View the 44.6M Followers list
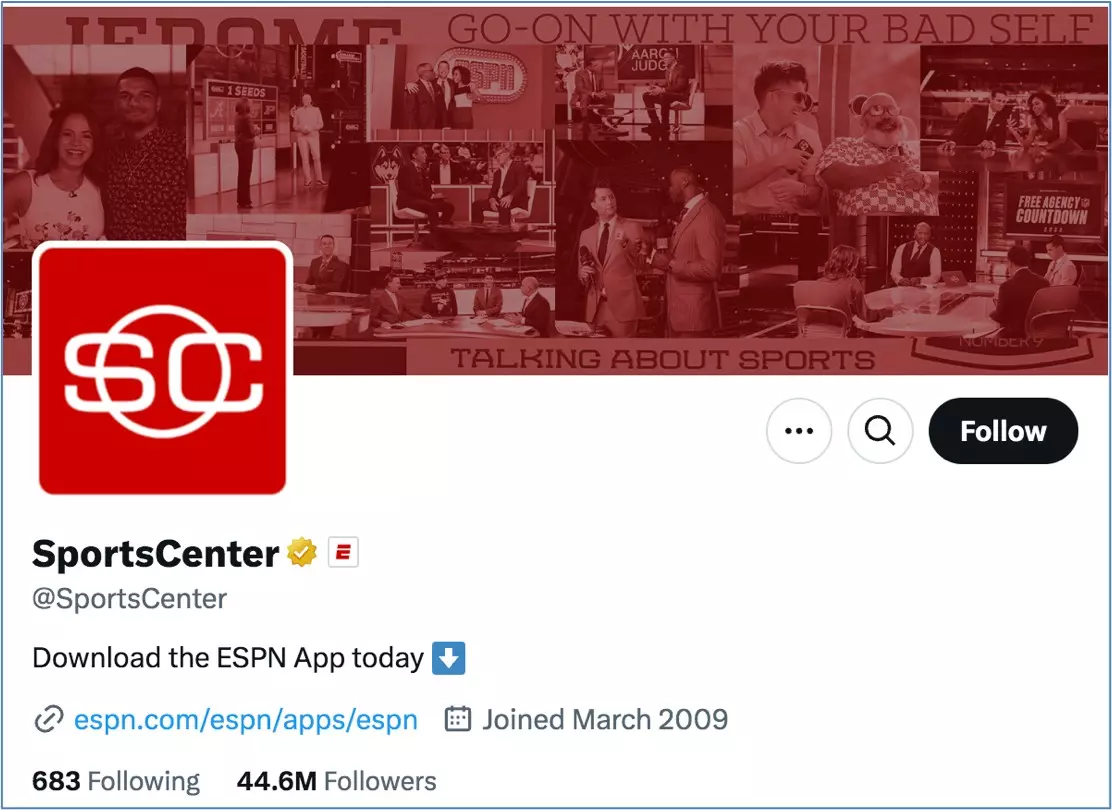The height and width of the screenshot is (810, 1112). (x=336, y=781)
